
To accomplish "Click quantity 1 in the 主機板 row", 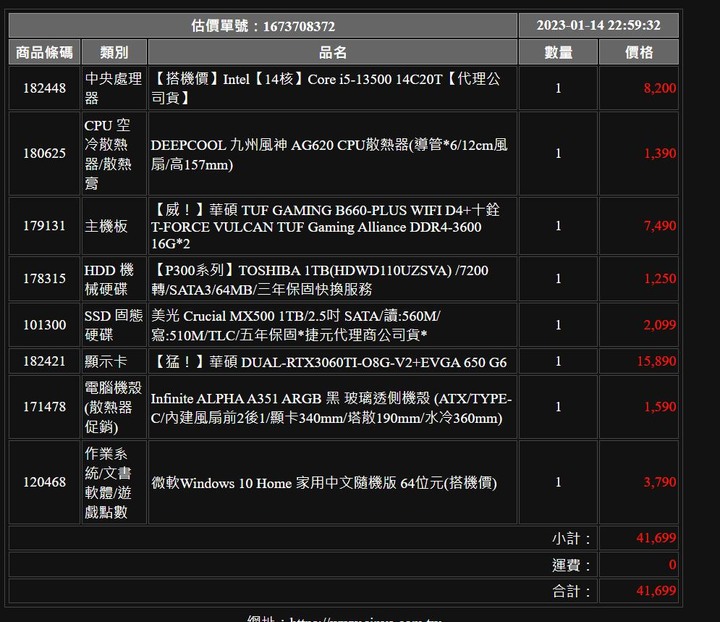I will click(558, 226).
